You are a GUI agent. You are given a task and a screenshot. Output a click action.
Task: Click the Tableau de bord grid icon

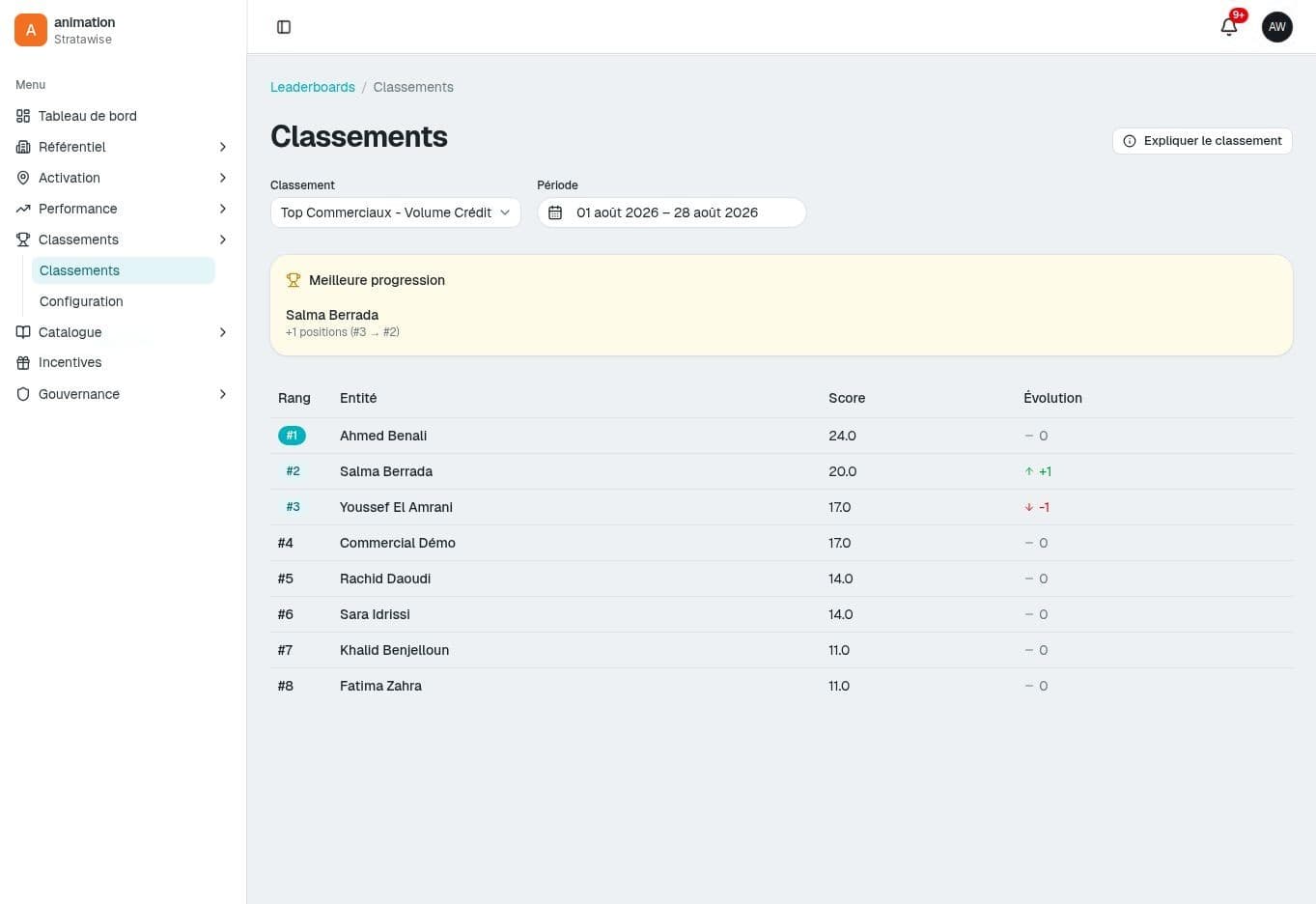tap(23, 116)
